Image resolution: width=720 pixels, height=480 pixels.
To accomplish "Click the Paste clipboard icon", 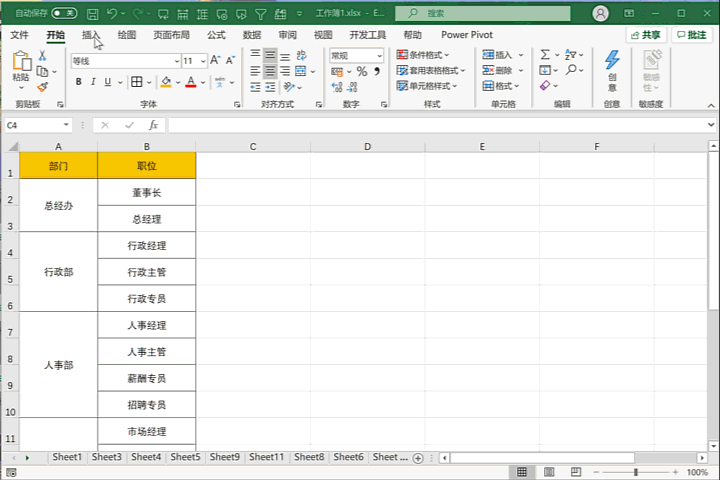I will click(21, 62).
